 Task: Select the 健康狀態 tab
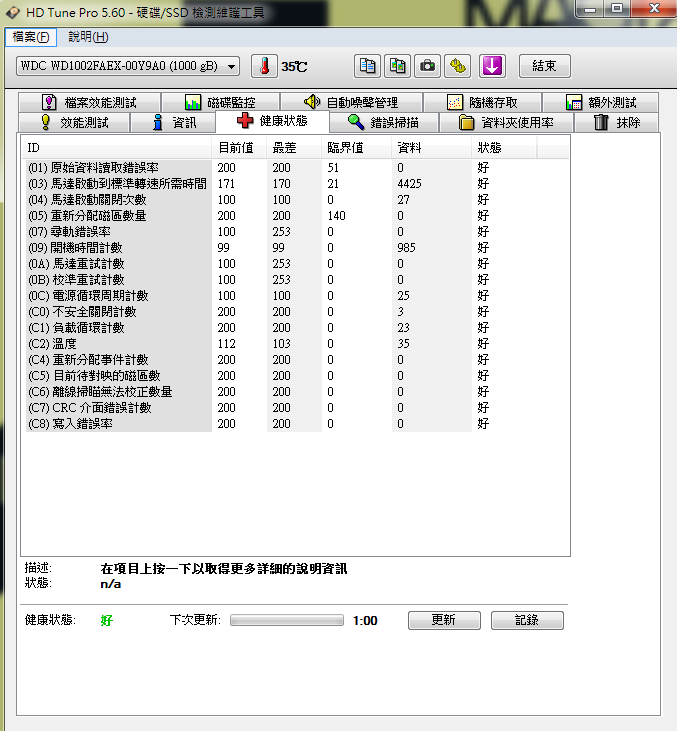(x=272, y=121)
